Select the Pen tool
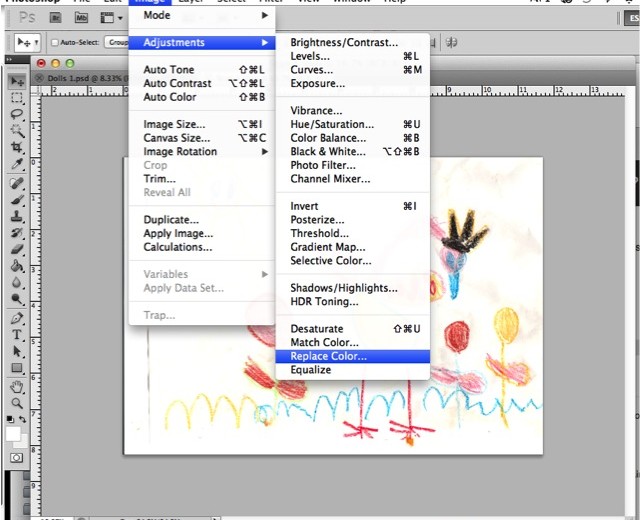The height and width of the screenshot is (520, 640). (x=17, y=318)
